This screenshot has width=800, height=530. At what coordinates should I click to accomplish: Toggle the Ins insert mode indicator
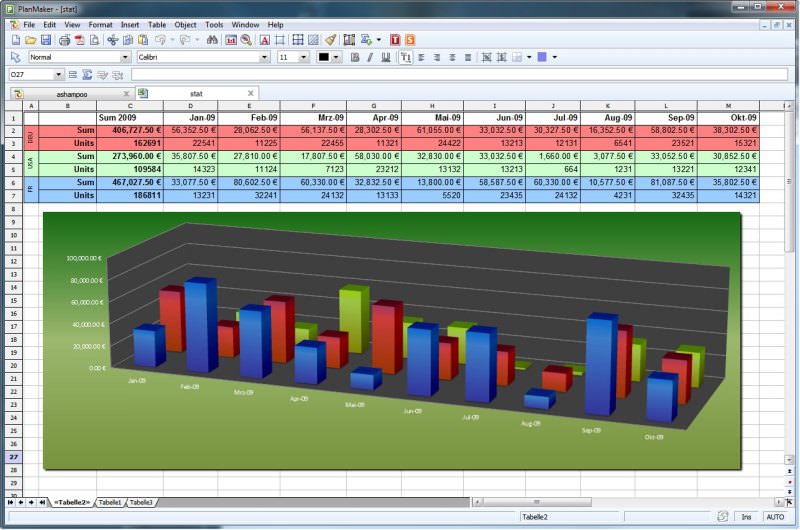(746, 517)
